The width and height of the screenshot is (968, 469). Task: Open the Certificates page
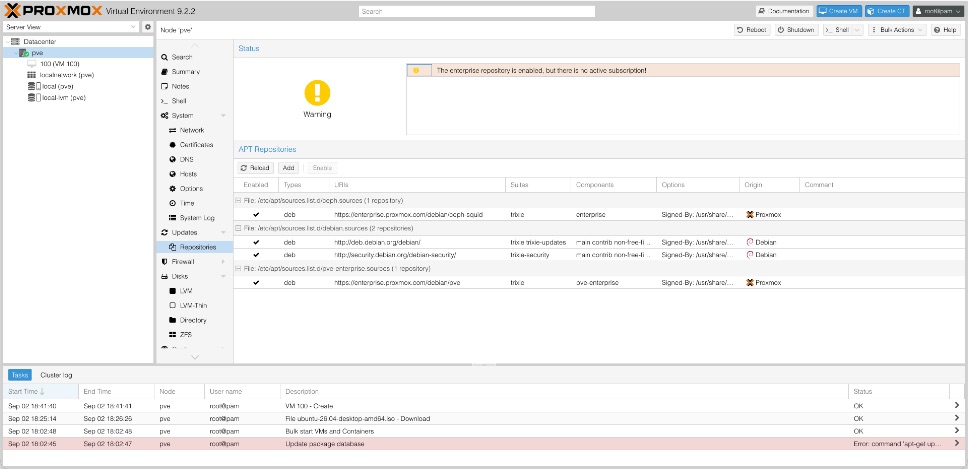(193, 144)
